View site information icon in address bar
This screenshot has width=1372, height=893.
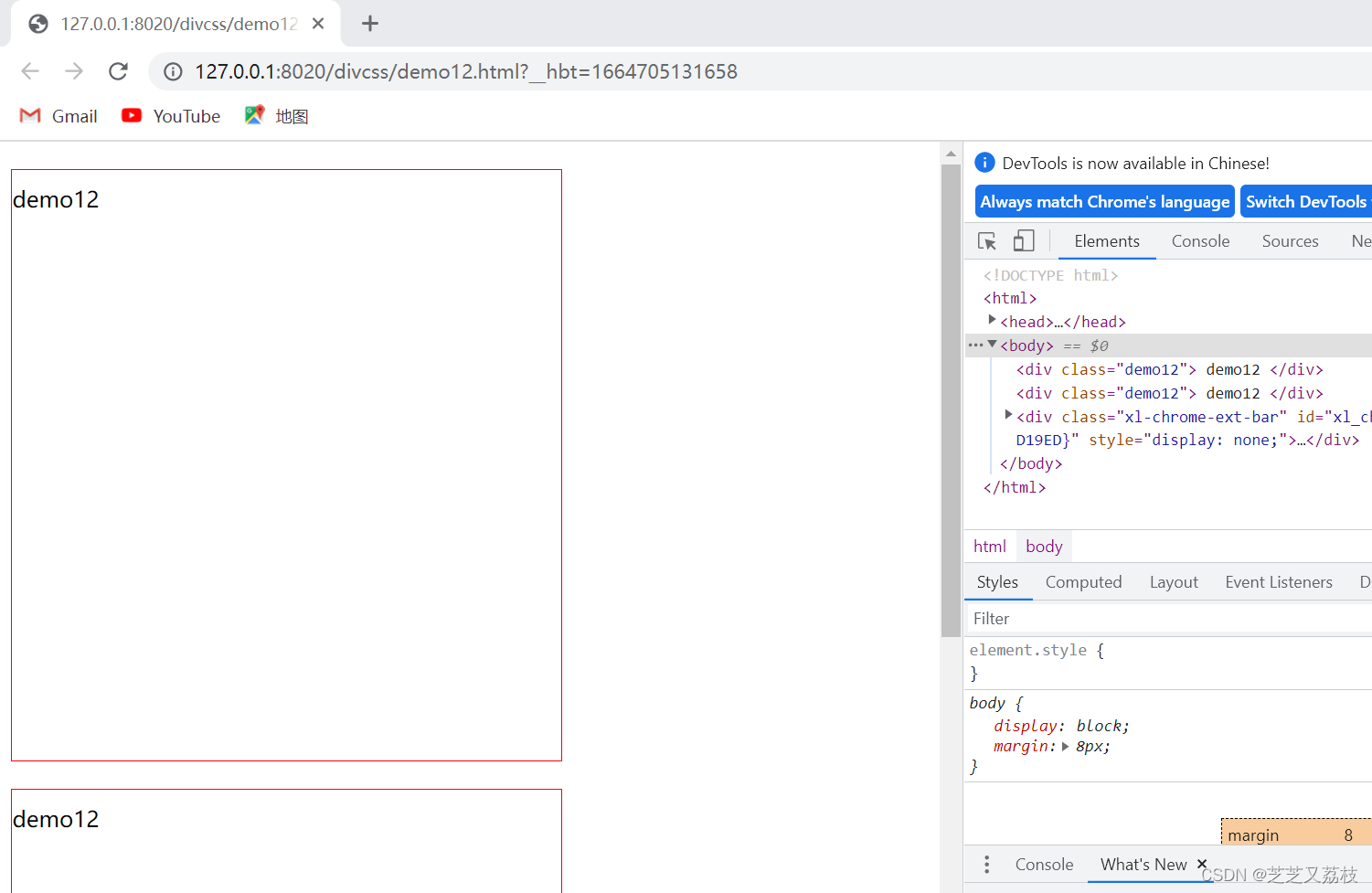[x=173, y=71]
